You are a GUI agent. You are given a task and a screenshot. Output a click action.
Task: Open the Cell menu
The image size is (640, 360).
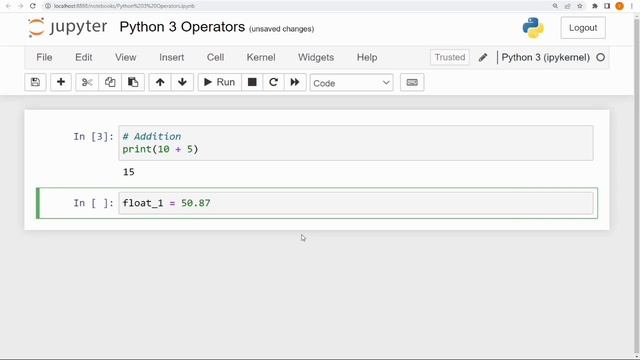(x=215, y=58)
